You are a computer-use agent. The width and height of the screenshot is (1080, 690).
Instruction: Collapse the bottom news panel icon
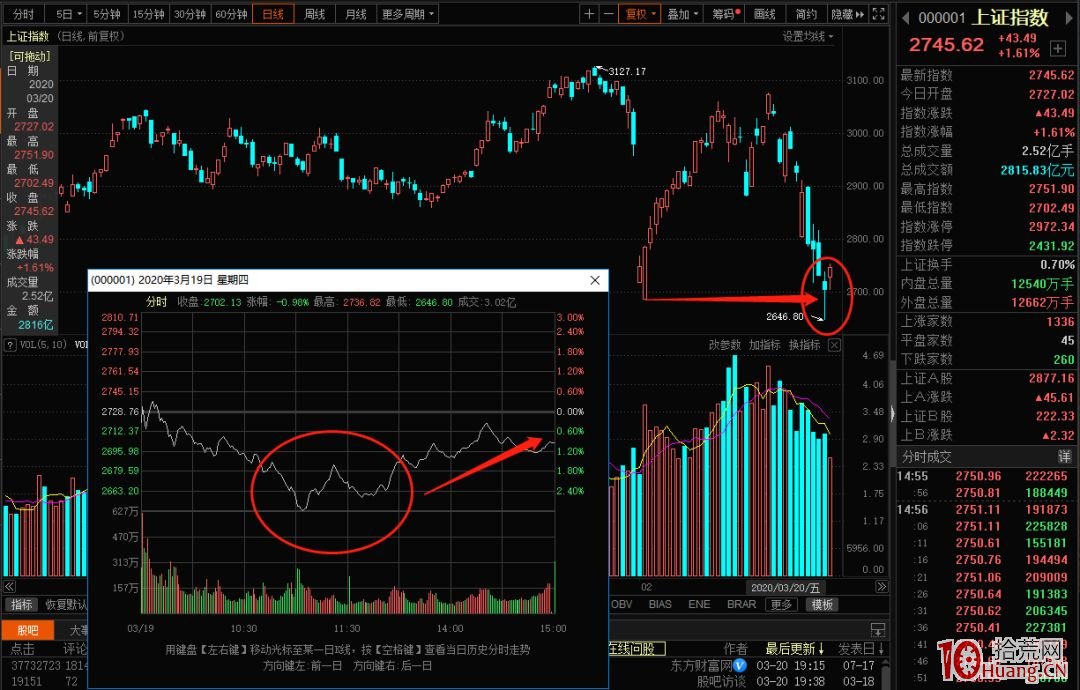878,629
